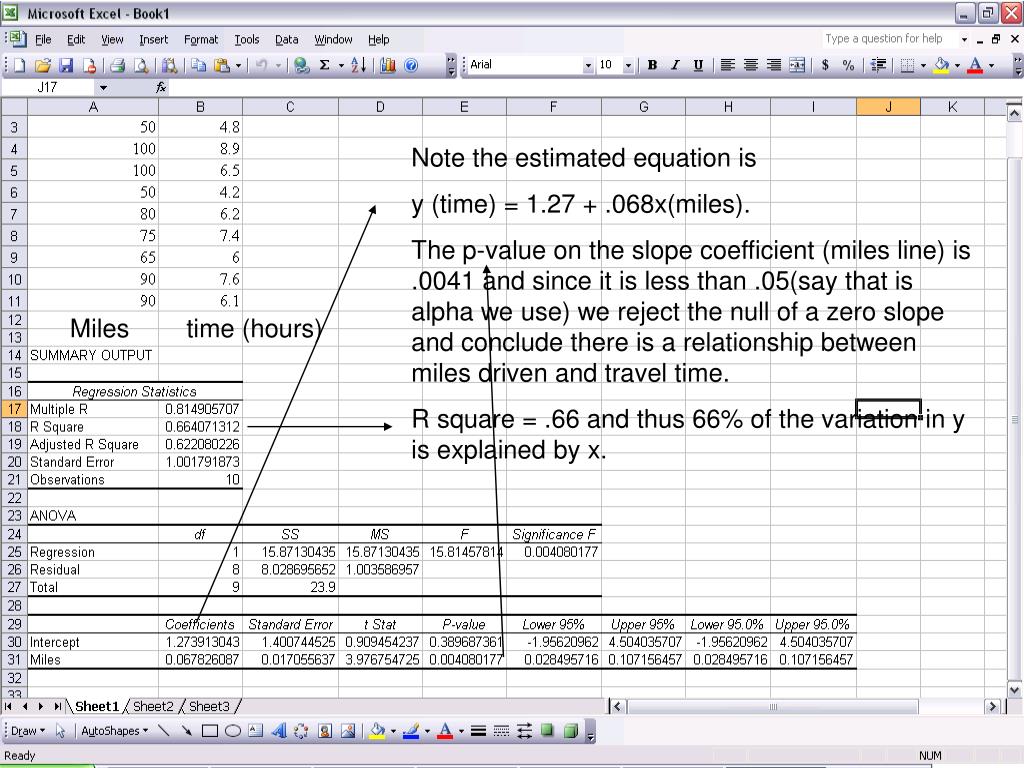Image resolution: width=1024 pixels, height=768 pixels.
Task: Open the File menu
Action: click(x=43, y=40)
